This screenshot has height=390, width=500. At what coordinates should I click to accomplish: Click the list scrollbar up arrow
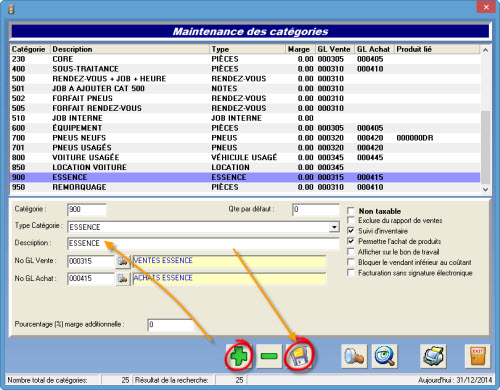pyautogui.click(x=485, y=50)
